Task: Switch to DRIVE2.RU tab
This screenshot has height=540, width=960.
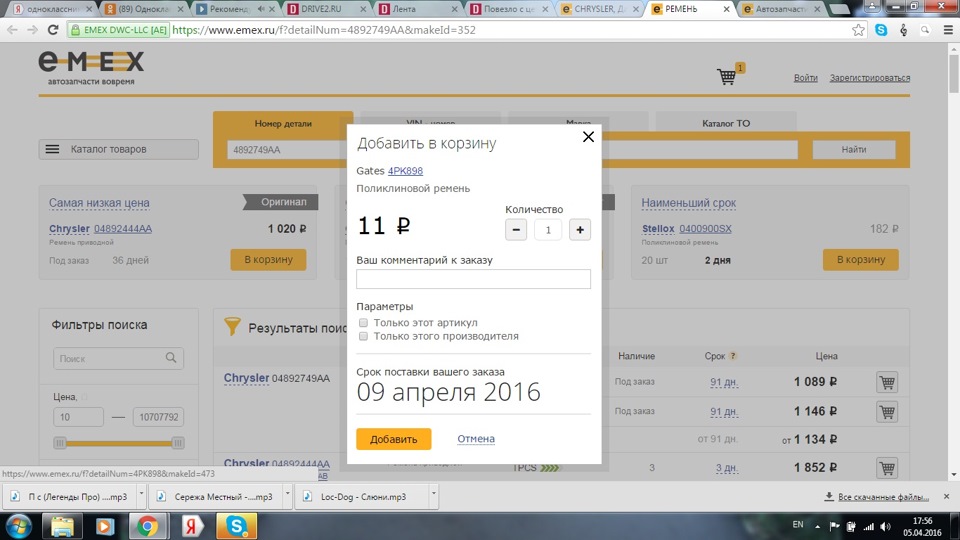Action: [x=327, y=9]
